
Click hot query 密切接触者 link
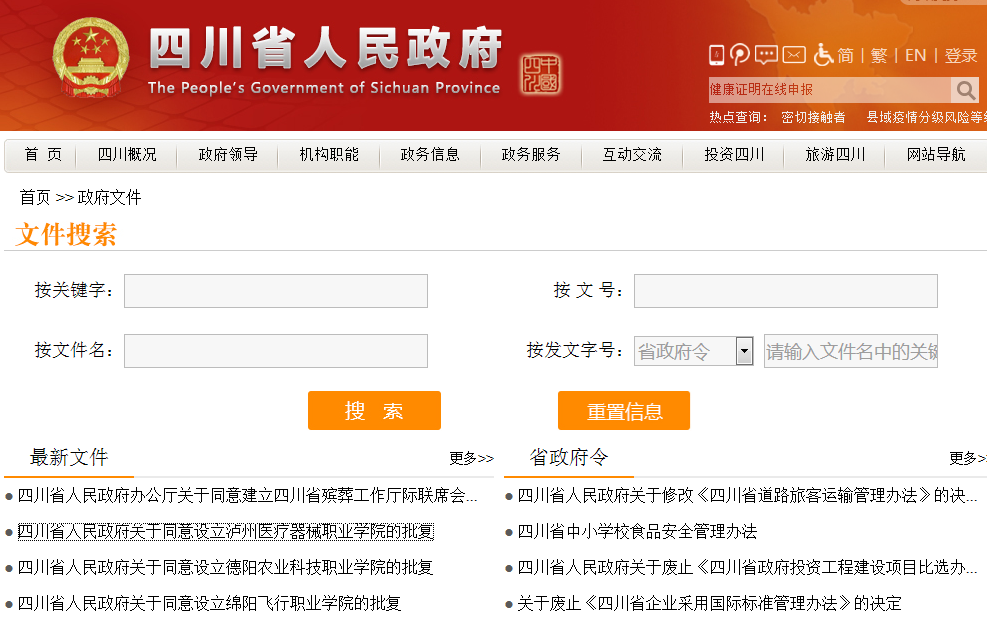coord(813,117)
